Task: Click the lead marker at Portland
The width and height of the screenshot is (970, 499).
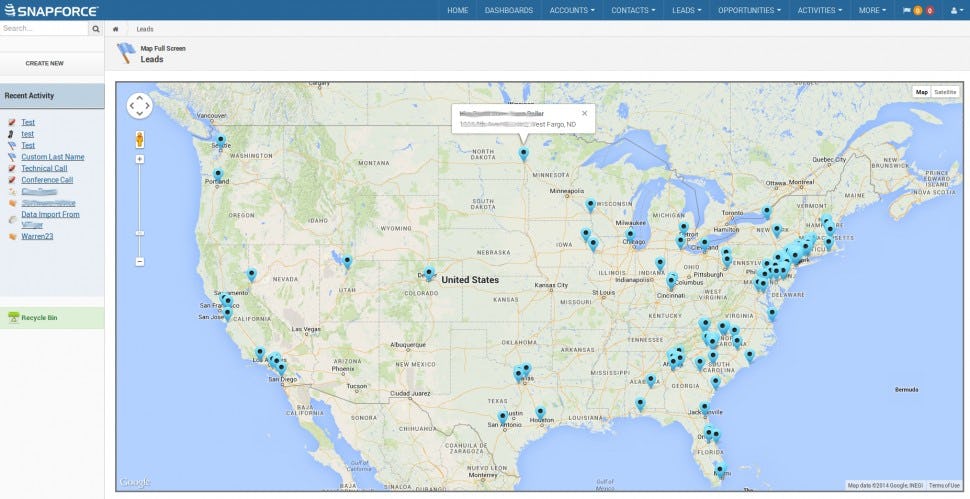Action: pyautogui.click(x=218, y=175)
